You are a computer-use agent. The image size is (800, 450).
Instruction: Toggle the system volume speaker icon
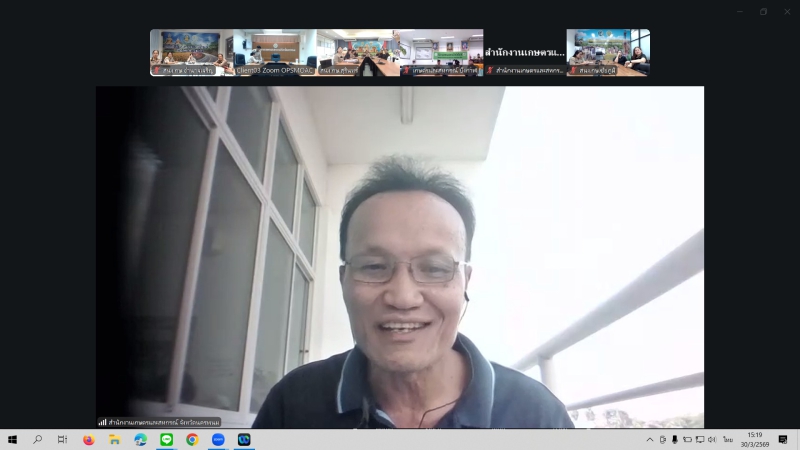(x=712, y=439)
